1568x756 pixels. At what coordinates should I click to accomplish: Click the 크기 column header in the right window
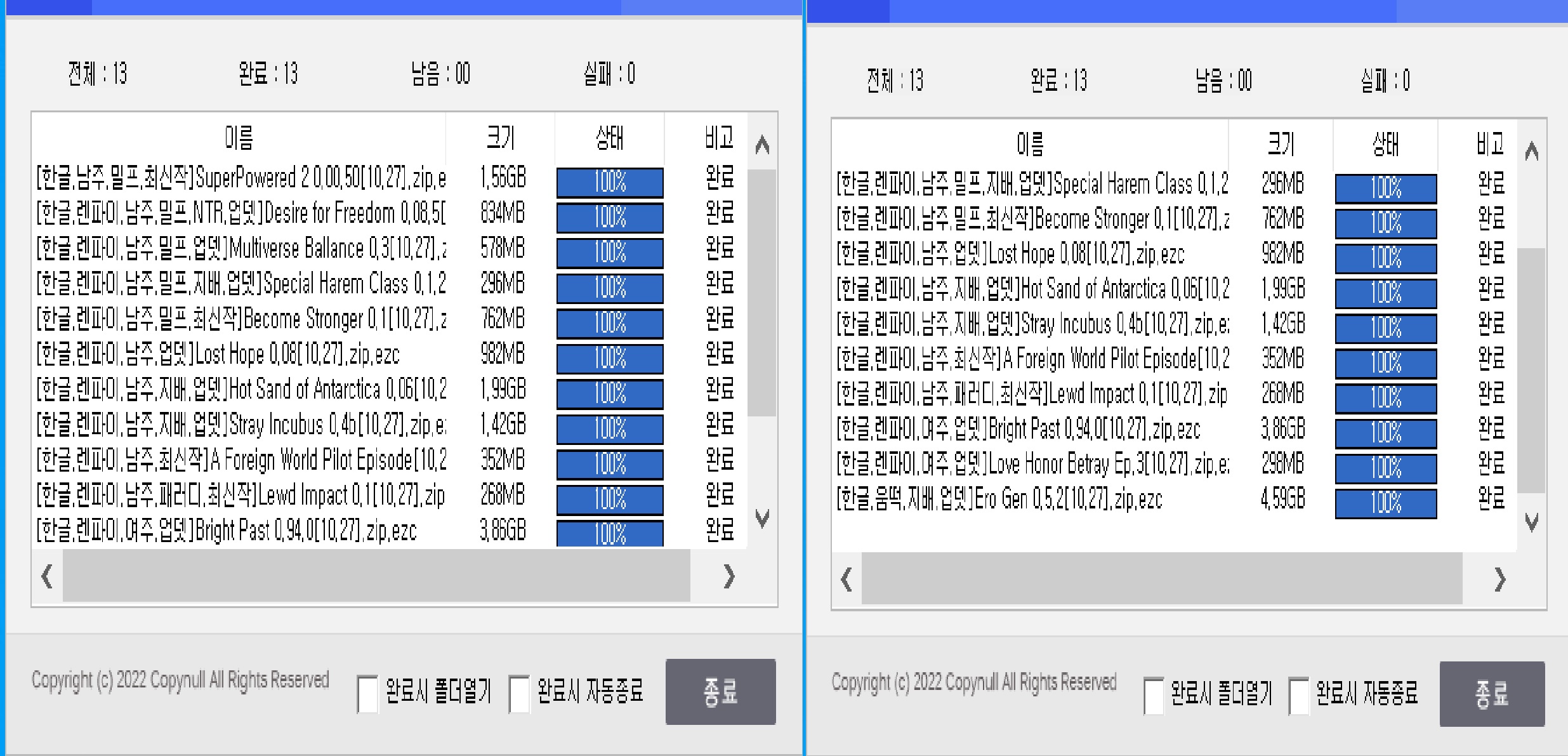pyautogui.click(x=1282, y=145)
